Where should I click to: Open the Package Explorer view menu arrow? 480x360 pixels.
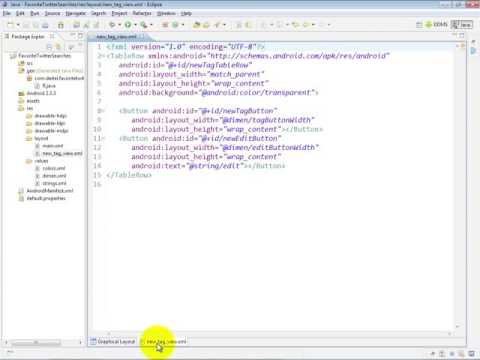80,46
